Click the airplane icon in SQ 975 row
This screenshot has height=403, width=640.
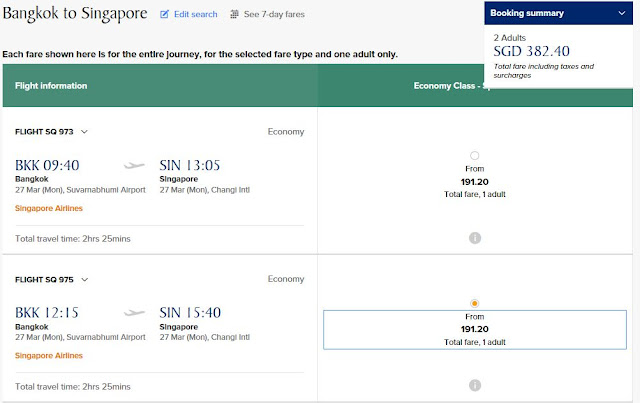tap(135, 313)
